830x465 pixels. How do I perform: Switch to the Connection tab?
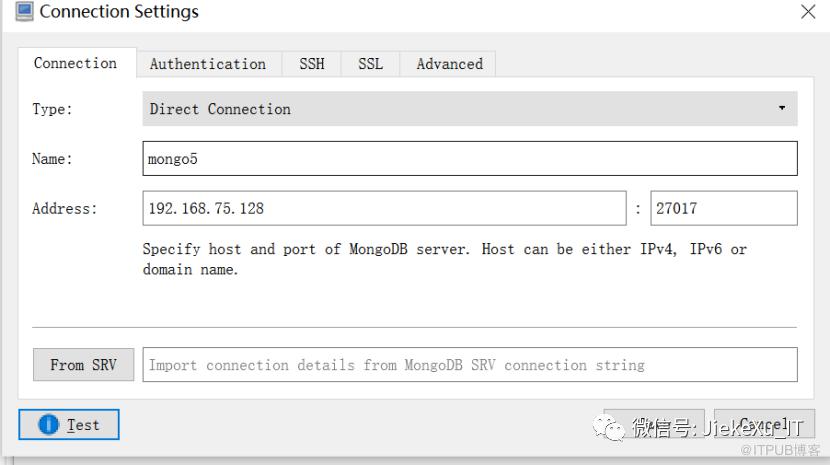75,63
